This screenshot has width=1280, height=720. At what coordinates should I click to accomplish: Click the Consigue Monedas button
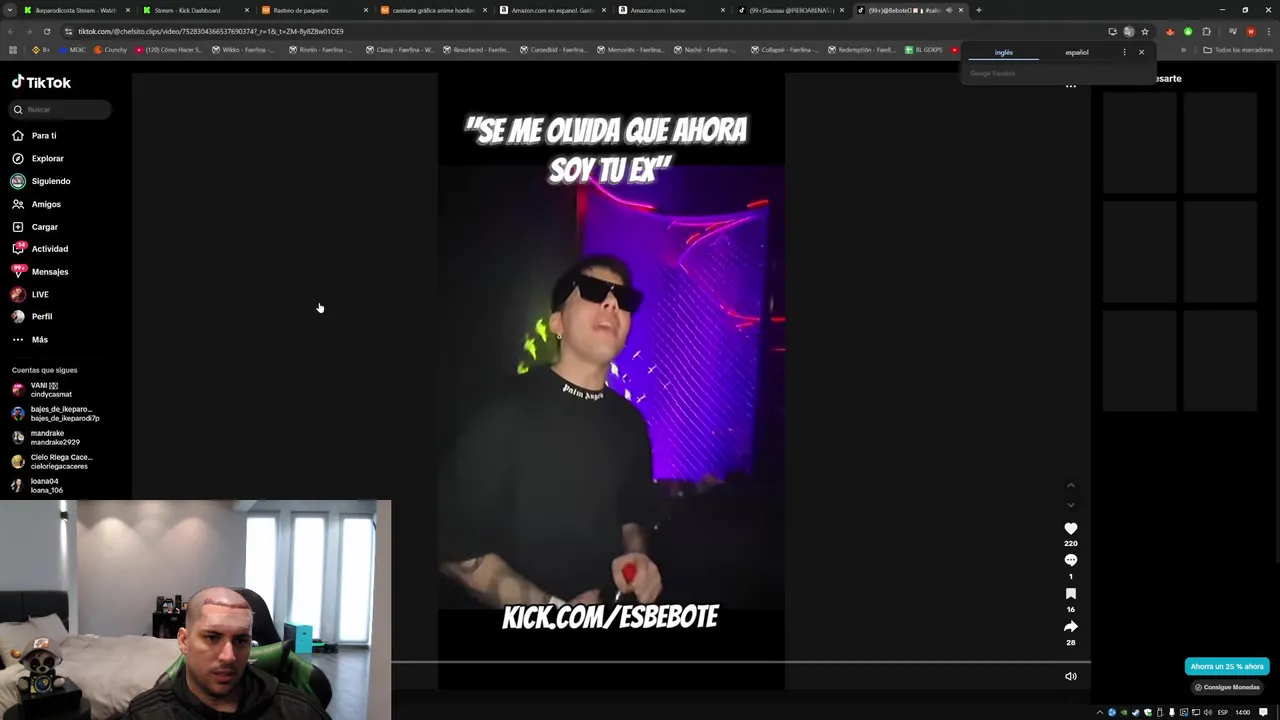1227,687
